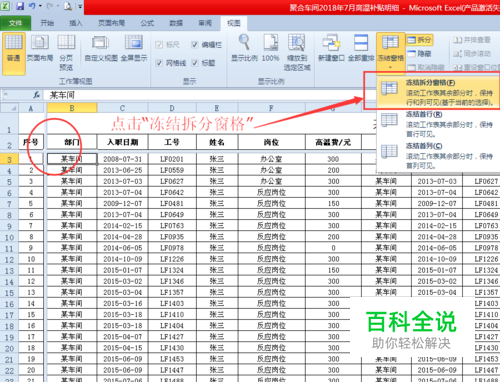Switch to the Review (审阅) tab

click(x=205, y=23)
